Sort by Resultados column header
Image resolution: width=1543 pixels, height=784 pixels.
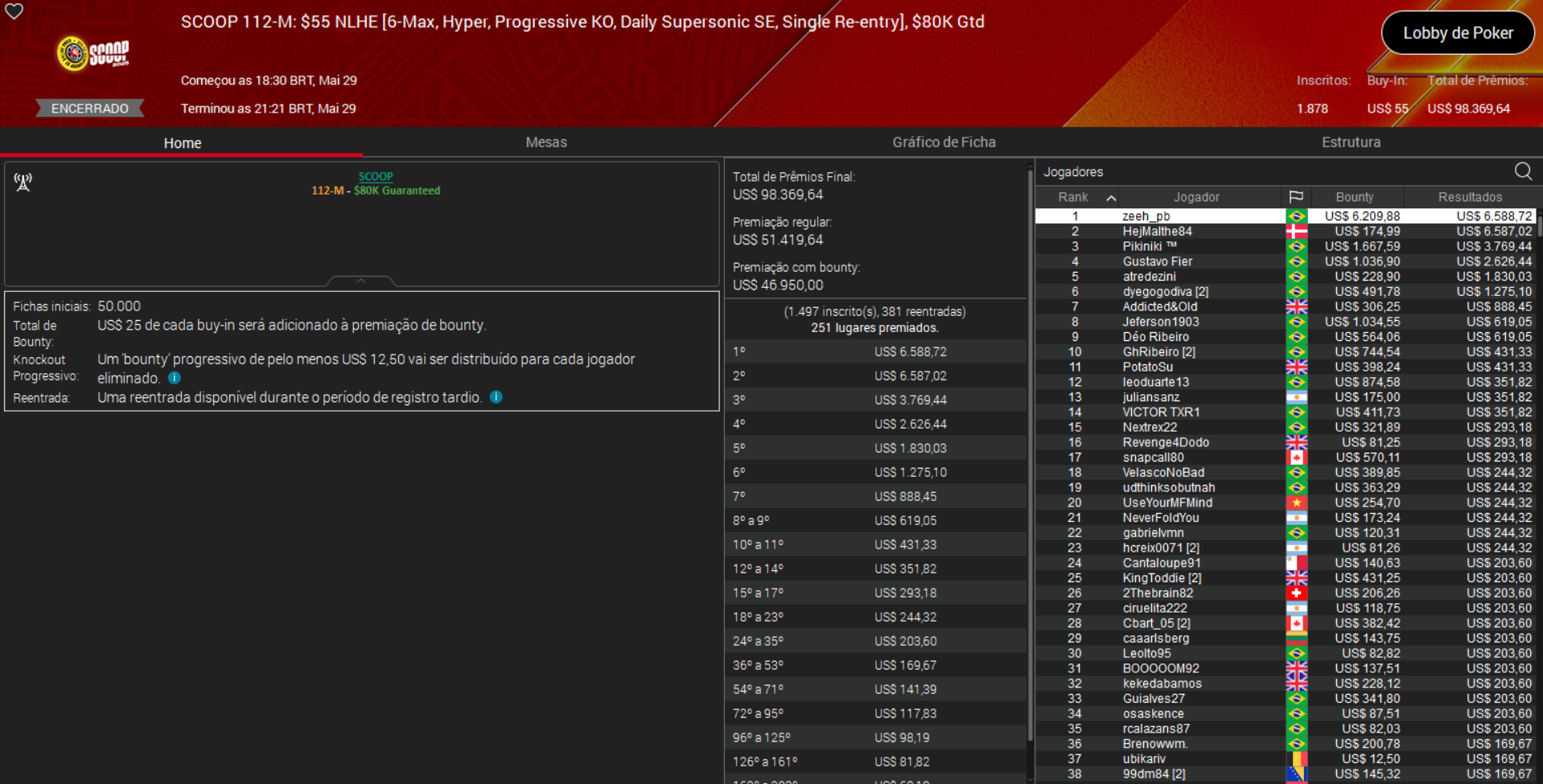1470,197
